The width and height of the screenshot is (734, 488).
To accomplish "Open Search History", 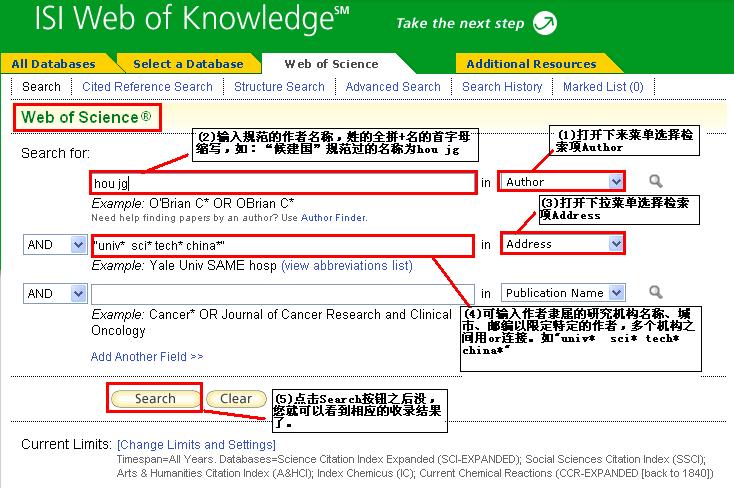I will coord(502,87).
